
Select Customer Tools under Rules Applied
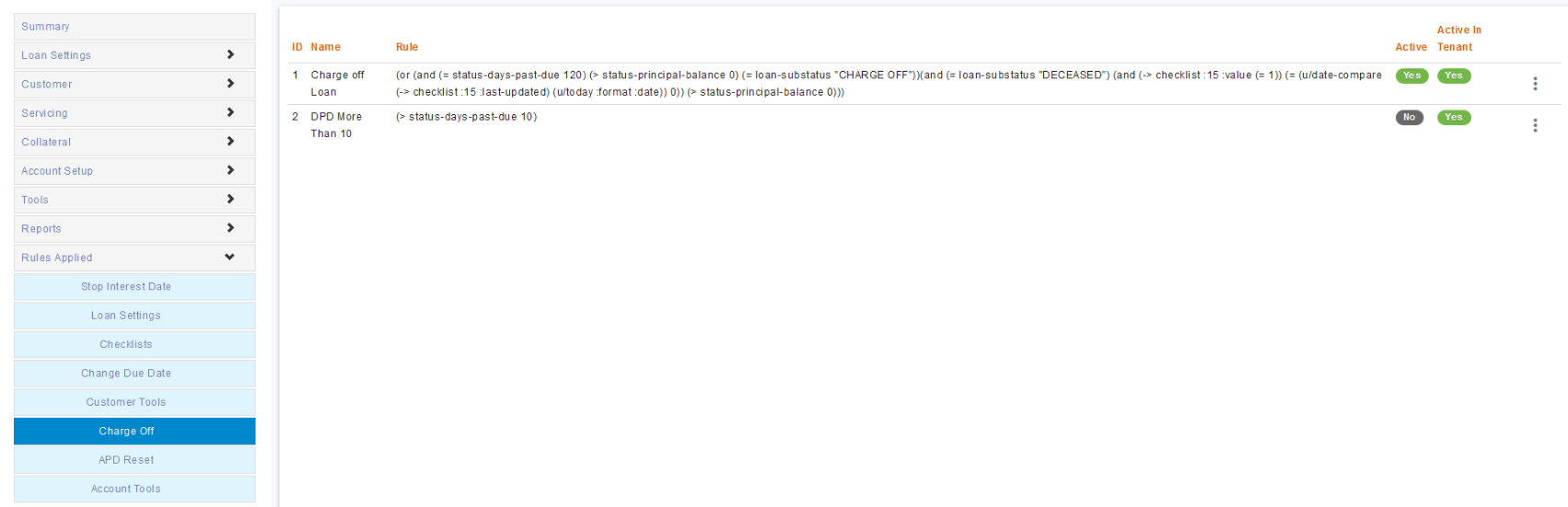pyautogui.click(x=134, y=402)
